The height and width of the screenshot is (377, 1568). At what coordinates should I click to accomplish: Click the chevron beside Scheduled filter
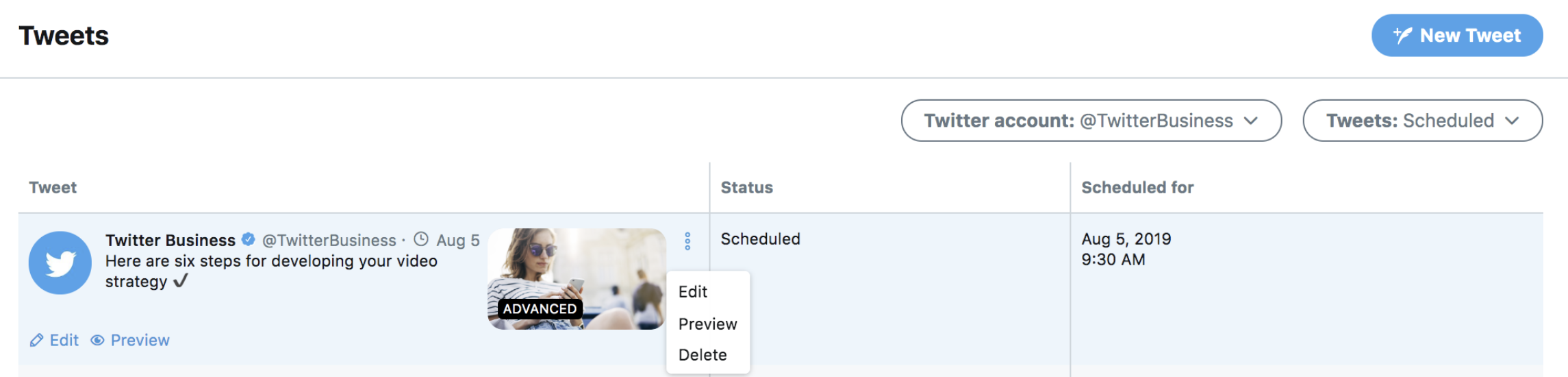1512,121
